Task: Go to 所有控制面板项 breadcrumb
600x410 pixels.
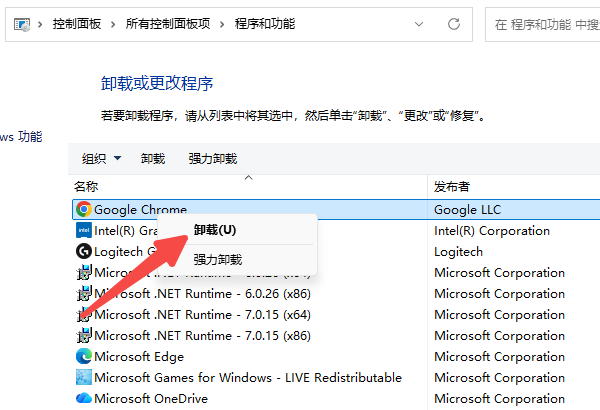Action: point(168,24)
